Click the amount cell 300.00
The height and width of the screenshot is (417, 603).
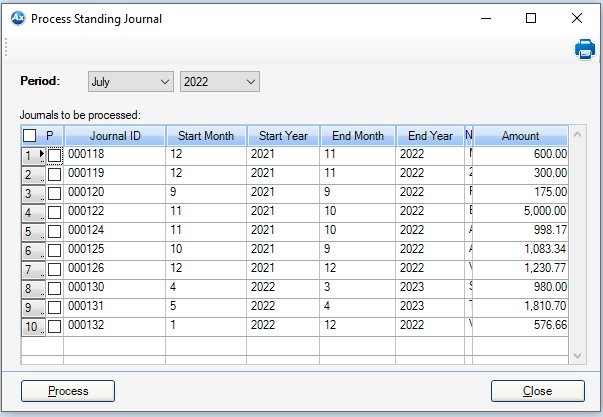pos(520,175)
